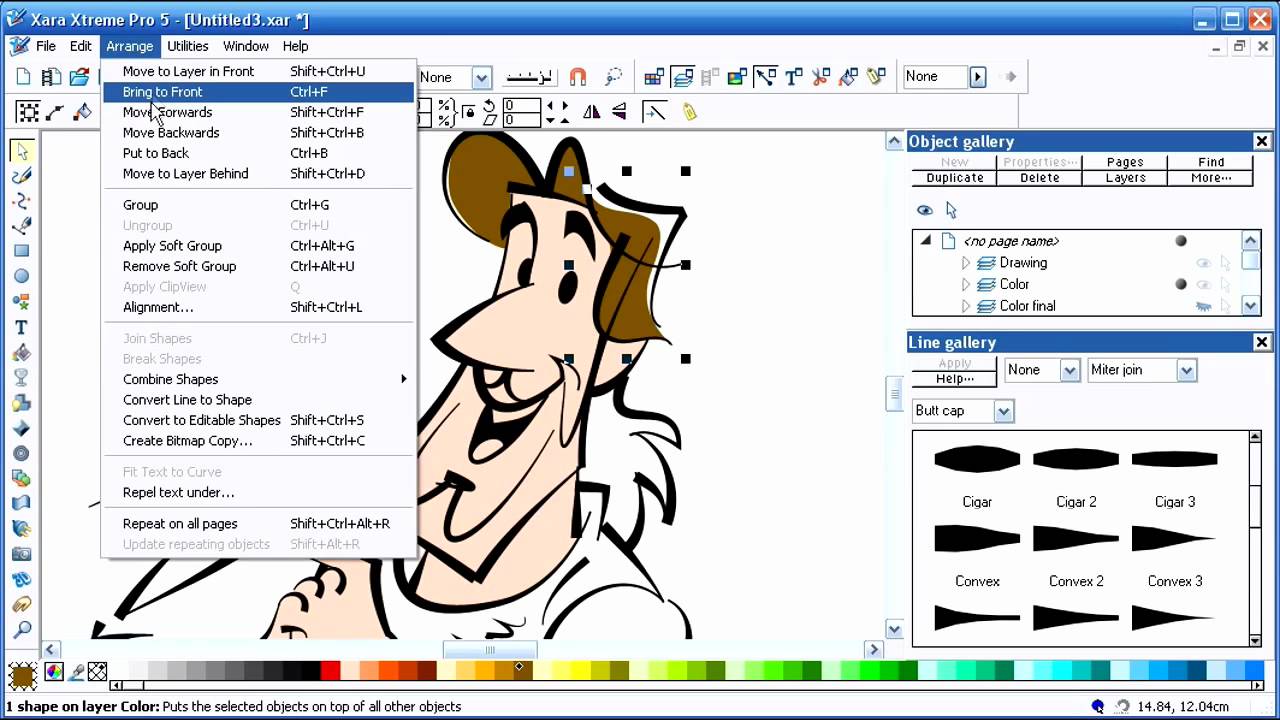Screen dimensions: 1280x720
Task: Toggle editable lock for Color final layer
Action: point(1227,307)
